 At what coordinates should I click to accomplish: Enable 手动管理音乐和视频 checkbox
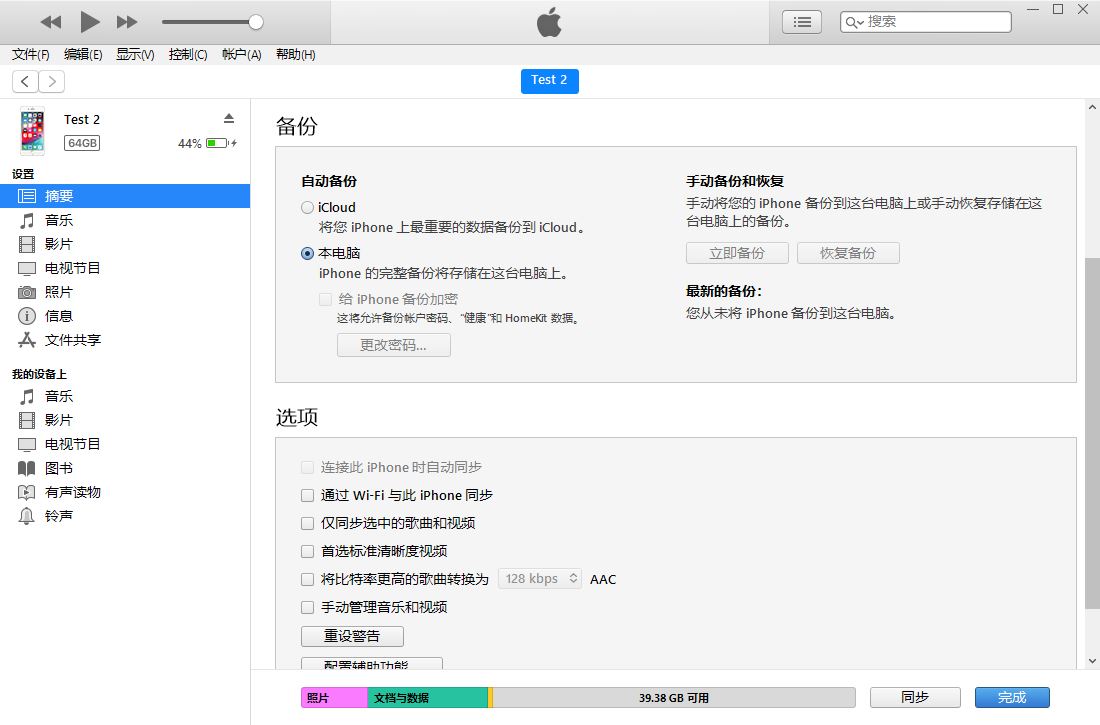[307, 608]
